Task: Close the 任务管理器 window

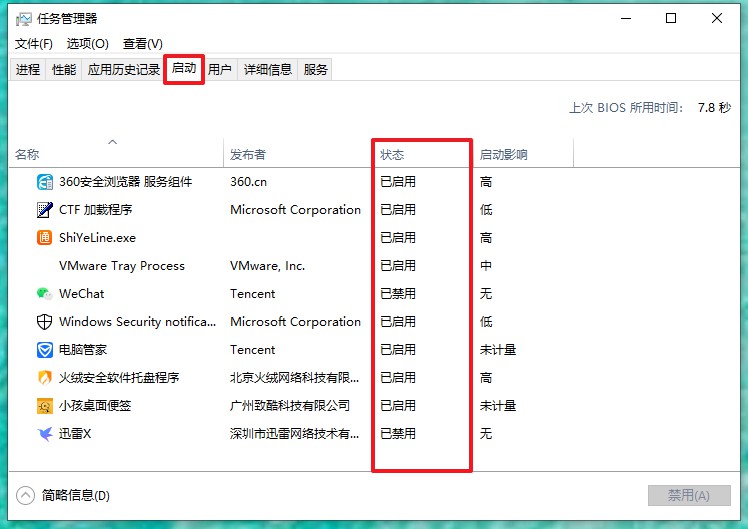Action: [x=717, y=19]
